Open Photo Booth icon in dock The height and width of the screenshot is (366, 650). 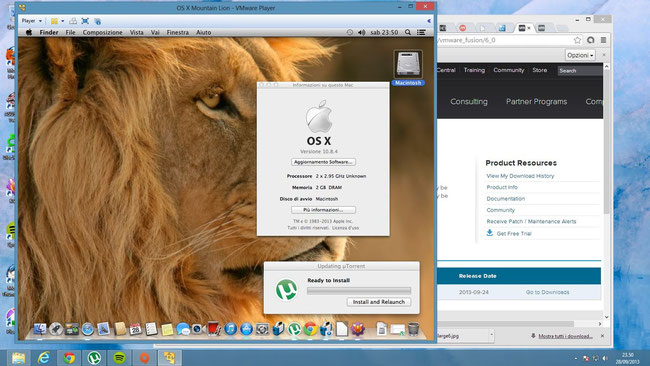click(214, 329)
